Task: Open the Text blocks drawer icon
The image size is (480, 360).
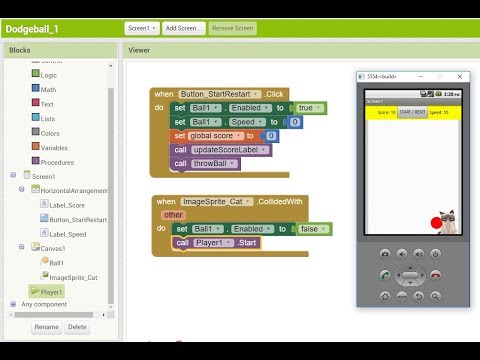Action: pyautogui.click(x=36, y=102)
